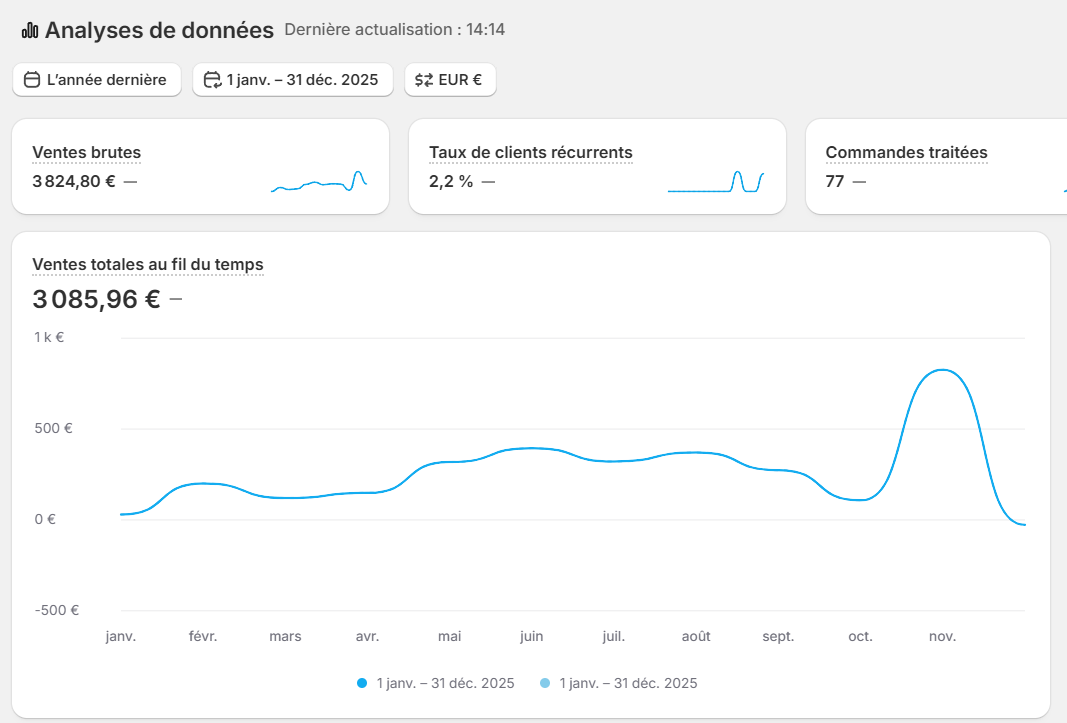The height and width of the screenshot is (723, 1067).
Task: Select the 3 085,96 € total sales value
Action: [x=96, y=299]
